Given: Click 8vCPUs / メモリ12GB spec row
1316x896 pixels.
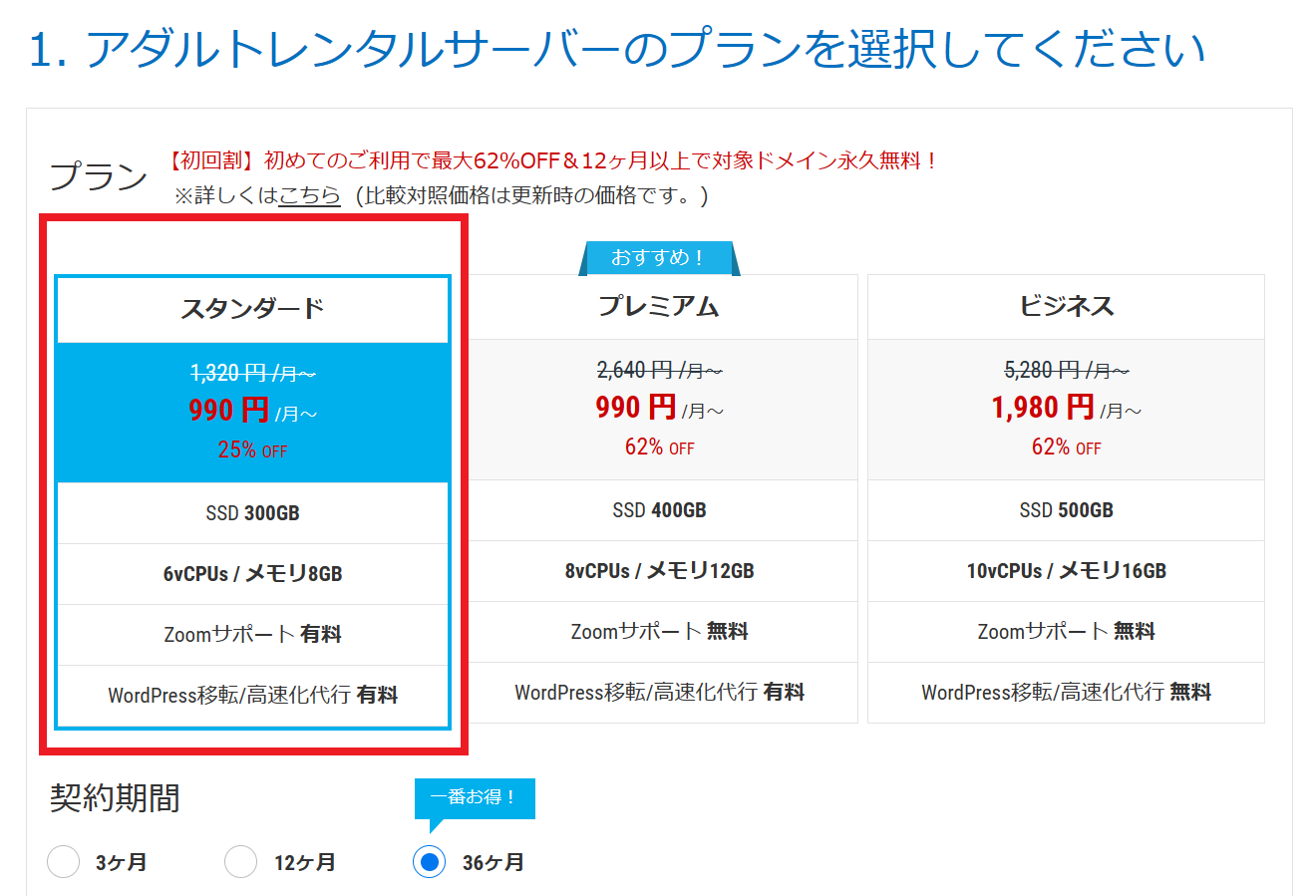Looking at the screenshot, I should (x=659, y=571).
